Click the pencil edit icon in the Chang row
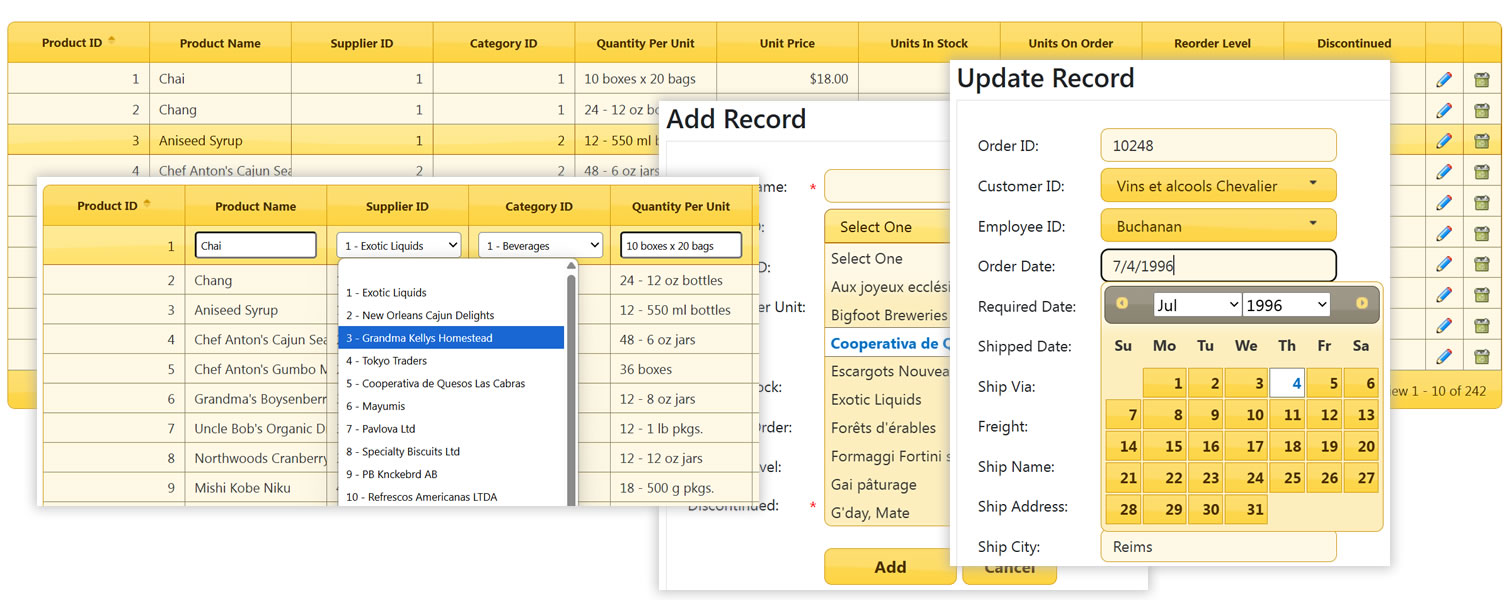This screenshot has width=1508, height=600. (x=1443, y=110)
